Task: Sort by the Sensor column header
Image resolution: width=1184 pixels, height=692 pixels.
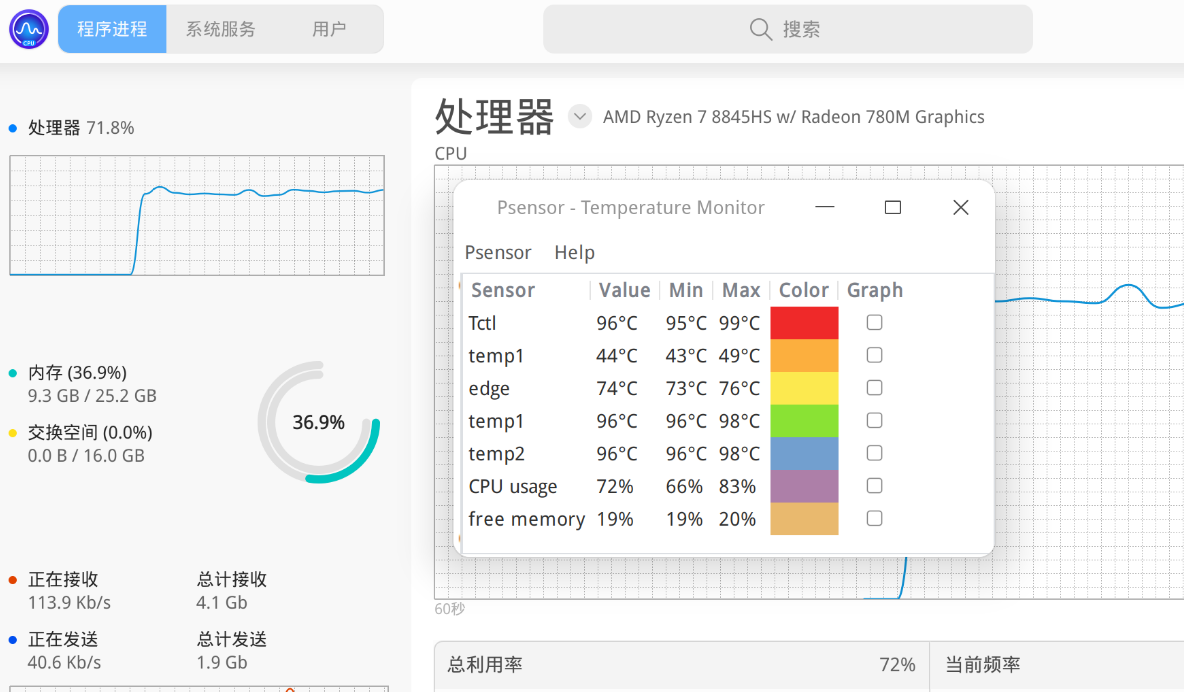Action: tap(503, 290)
